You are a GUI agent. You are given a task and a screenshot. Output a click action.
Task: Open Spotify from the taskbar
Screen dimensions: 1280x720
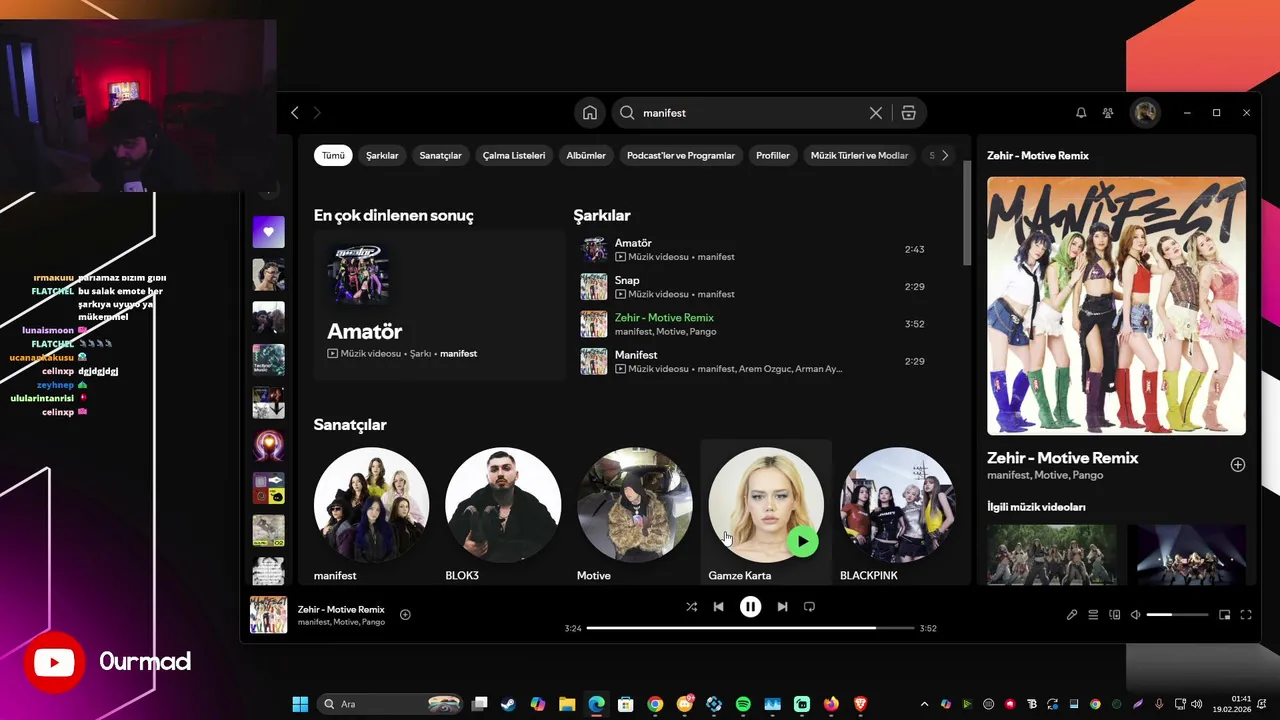[x=743, y=704]
